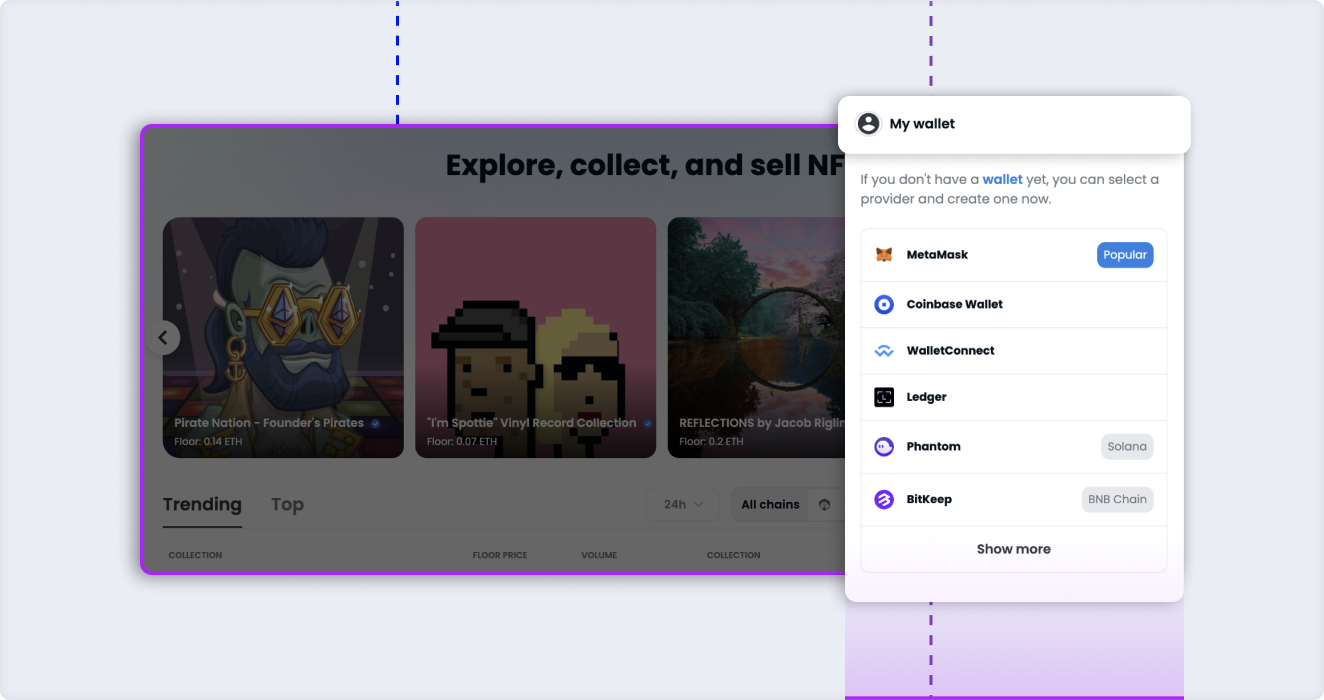
Task: Click the My wallet header
Action: (1014, 124)
